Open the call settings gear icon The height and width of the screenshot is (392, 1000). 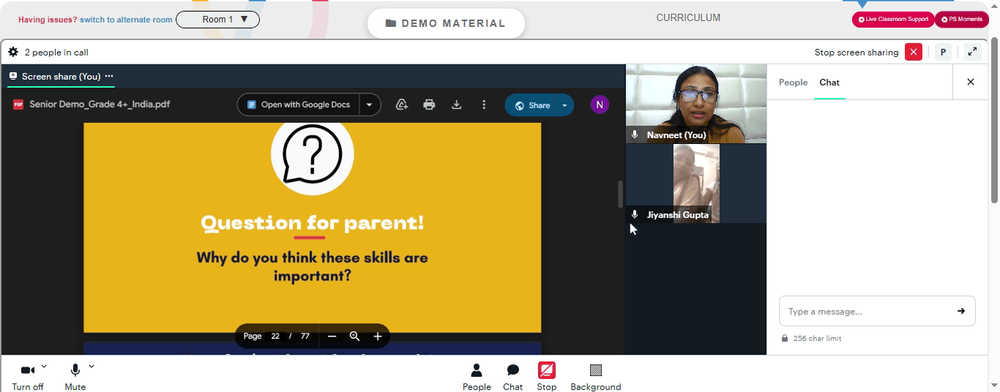pos(13,52)
